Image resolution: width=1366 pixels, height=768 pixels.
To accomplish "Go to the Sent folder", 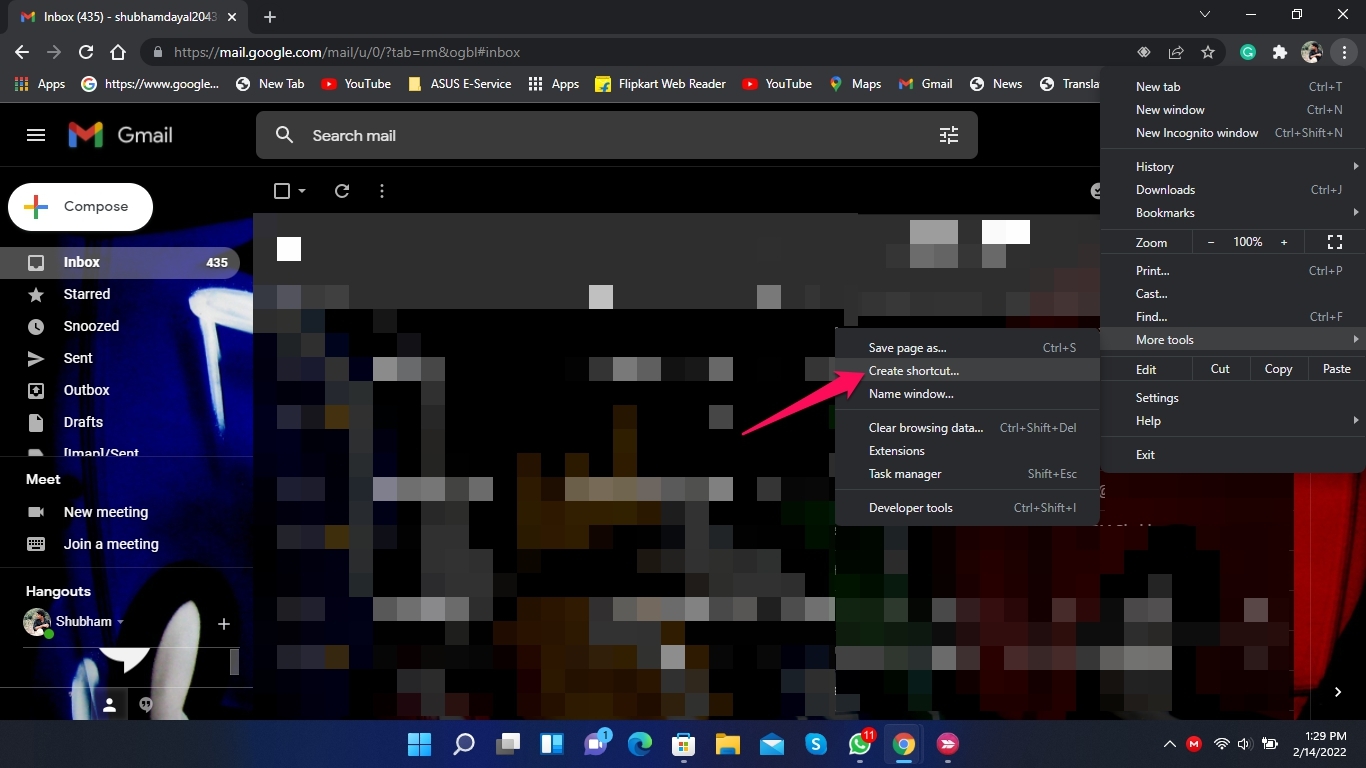I will pos(120,358).
